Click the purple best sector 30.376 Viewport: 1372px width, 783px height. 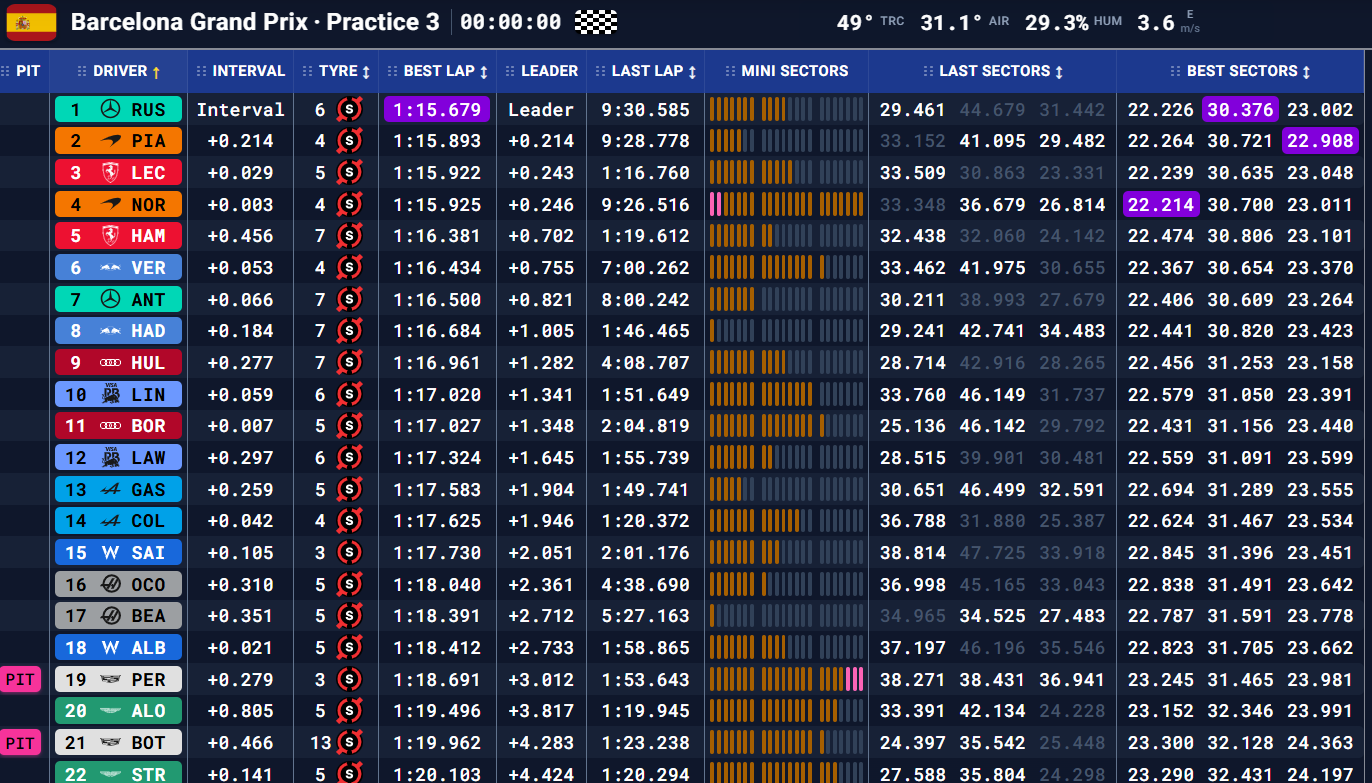pos(1240,109)
